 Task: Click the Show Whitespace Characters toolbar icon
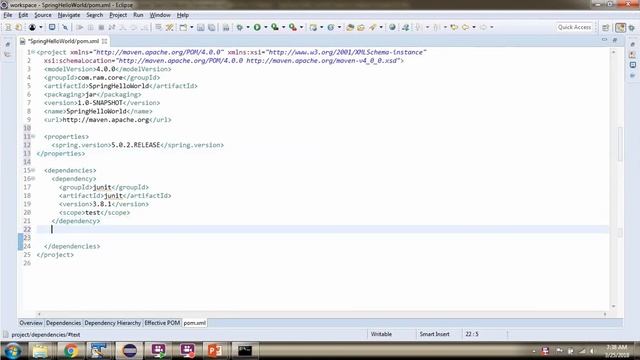click(169, 27)
